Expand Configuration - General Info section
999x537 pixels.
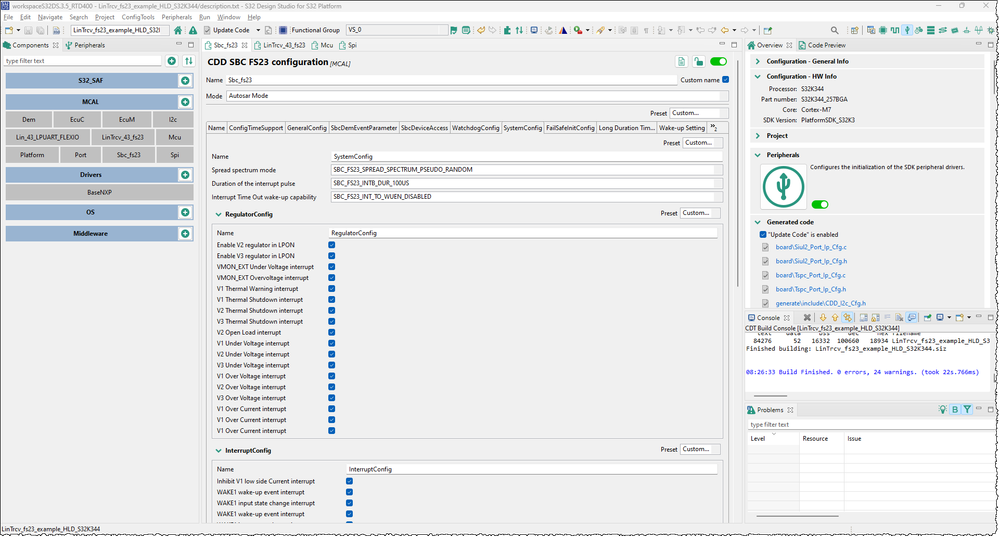click(x=758, y=61)
